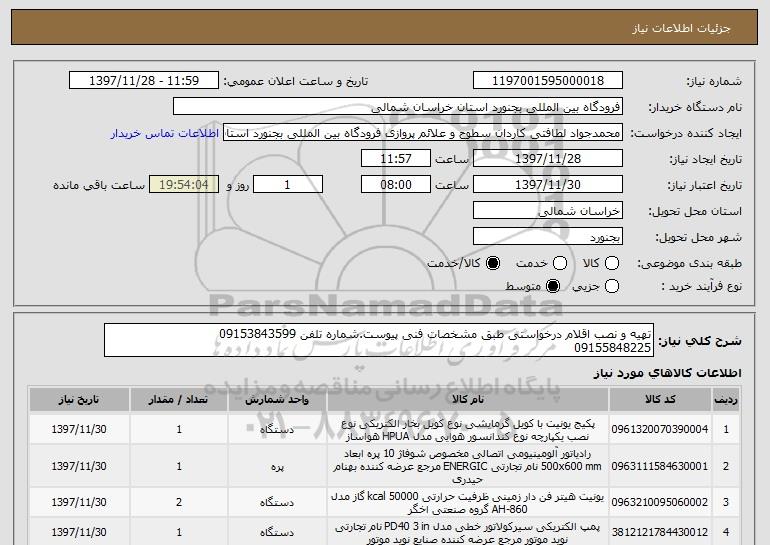Click the remaining time countdown 19:54:04

pos(184,185)
